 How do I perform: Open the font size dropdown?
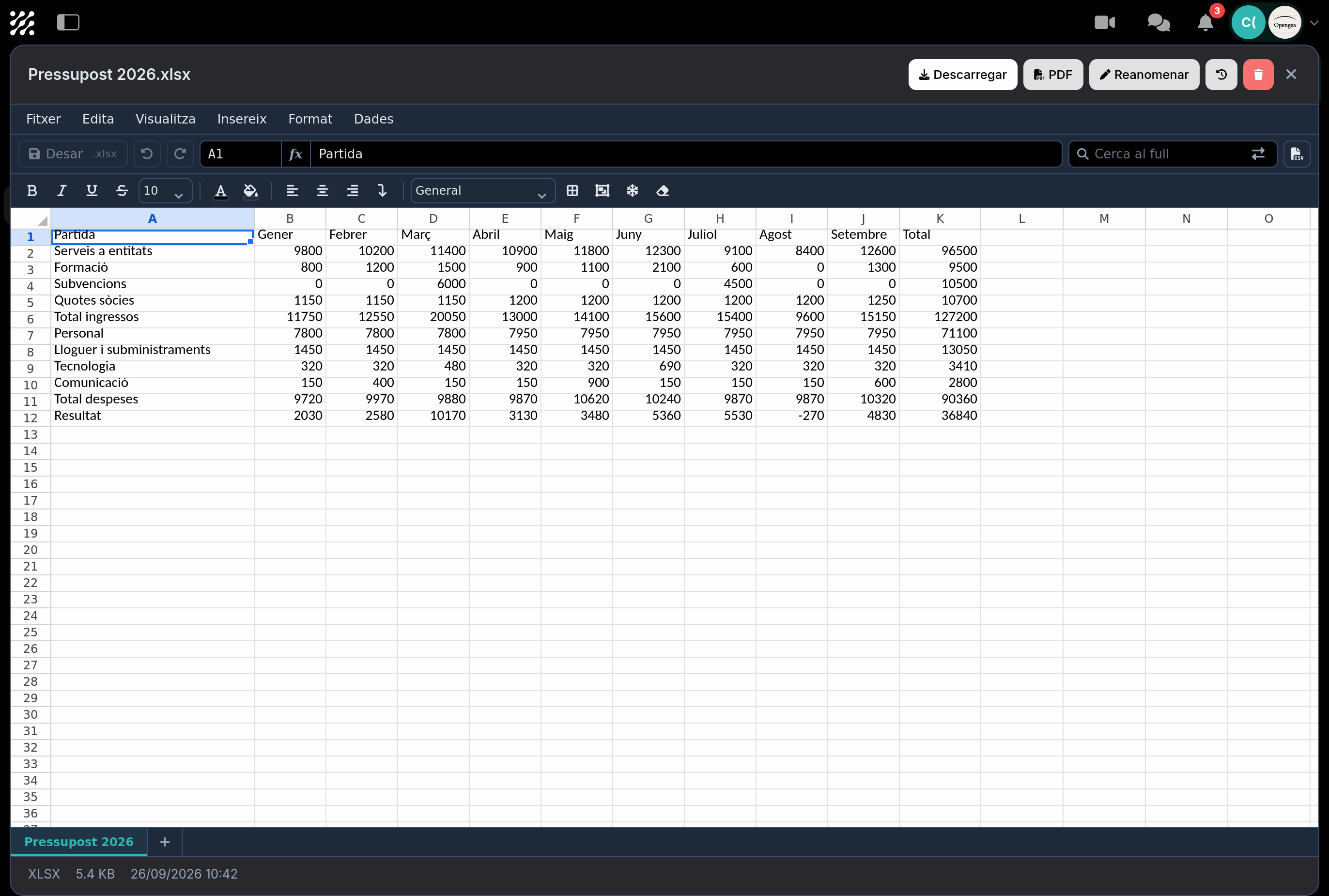165,191
